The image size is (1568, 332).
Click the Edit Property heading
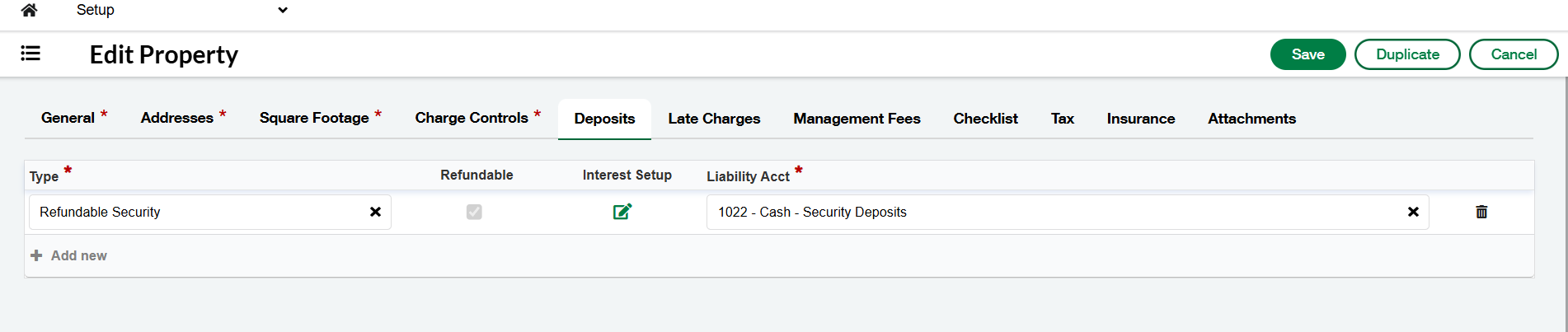pyautogui.click(x=164, y=54)
